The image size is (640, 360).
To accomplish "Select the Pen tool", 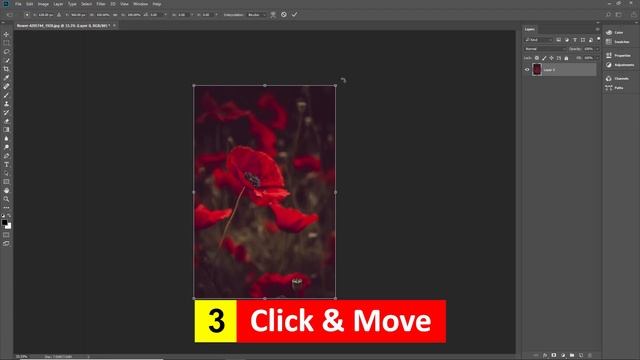I will [6, 156].
